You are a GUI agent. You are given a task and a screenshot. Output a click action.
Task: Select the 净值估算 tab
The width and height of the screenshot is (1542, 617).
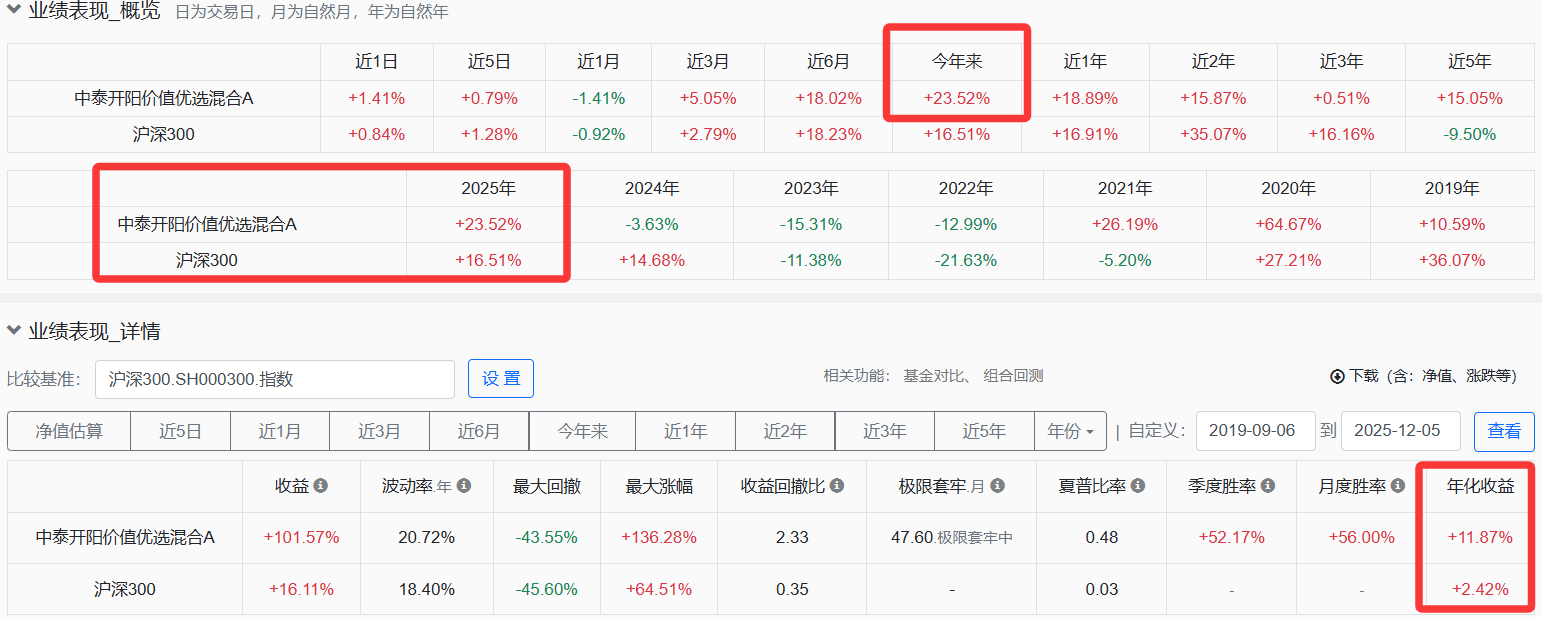pyautogui.click(x=69, y=431)
